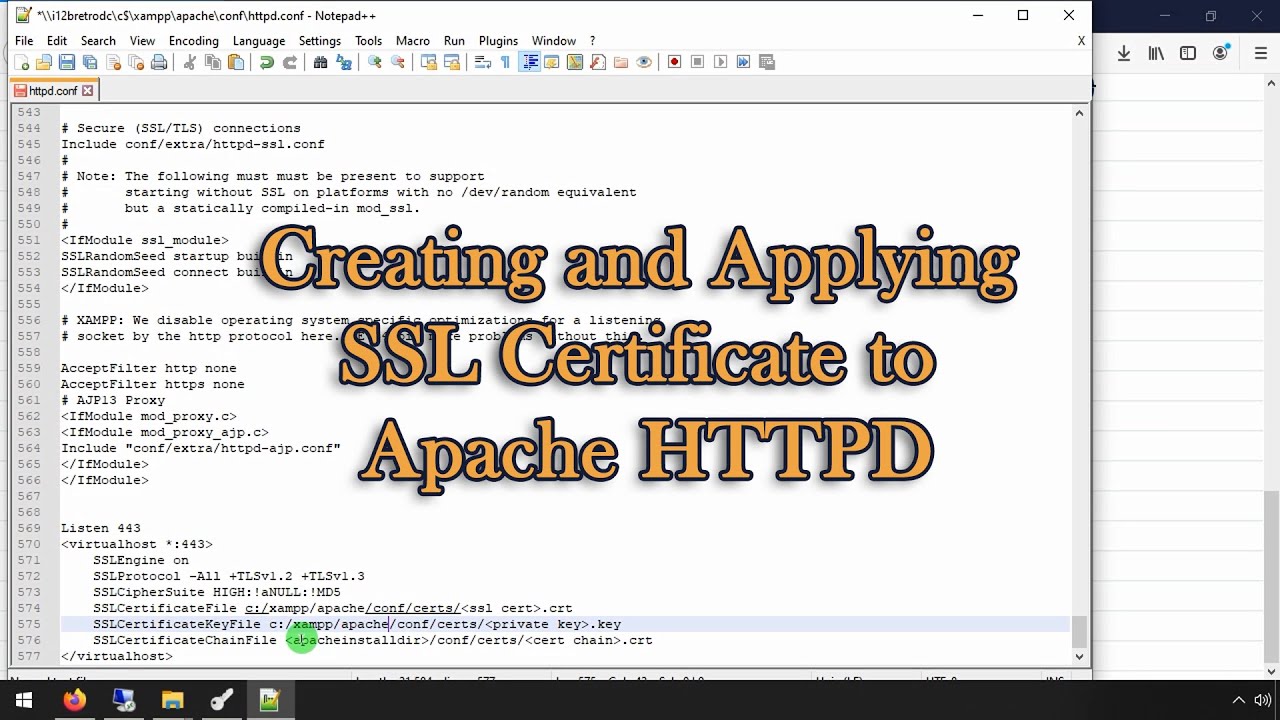Run macro multiple times icon
Image resolution: width=1280 pixels, height=720 pixels.
(x=743, y=62)
